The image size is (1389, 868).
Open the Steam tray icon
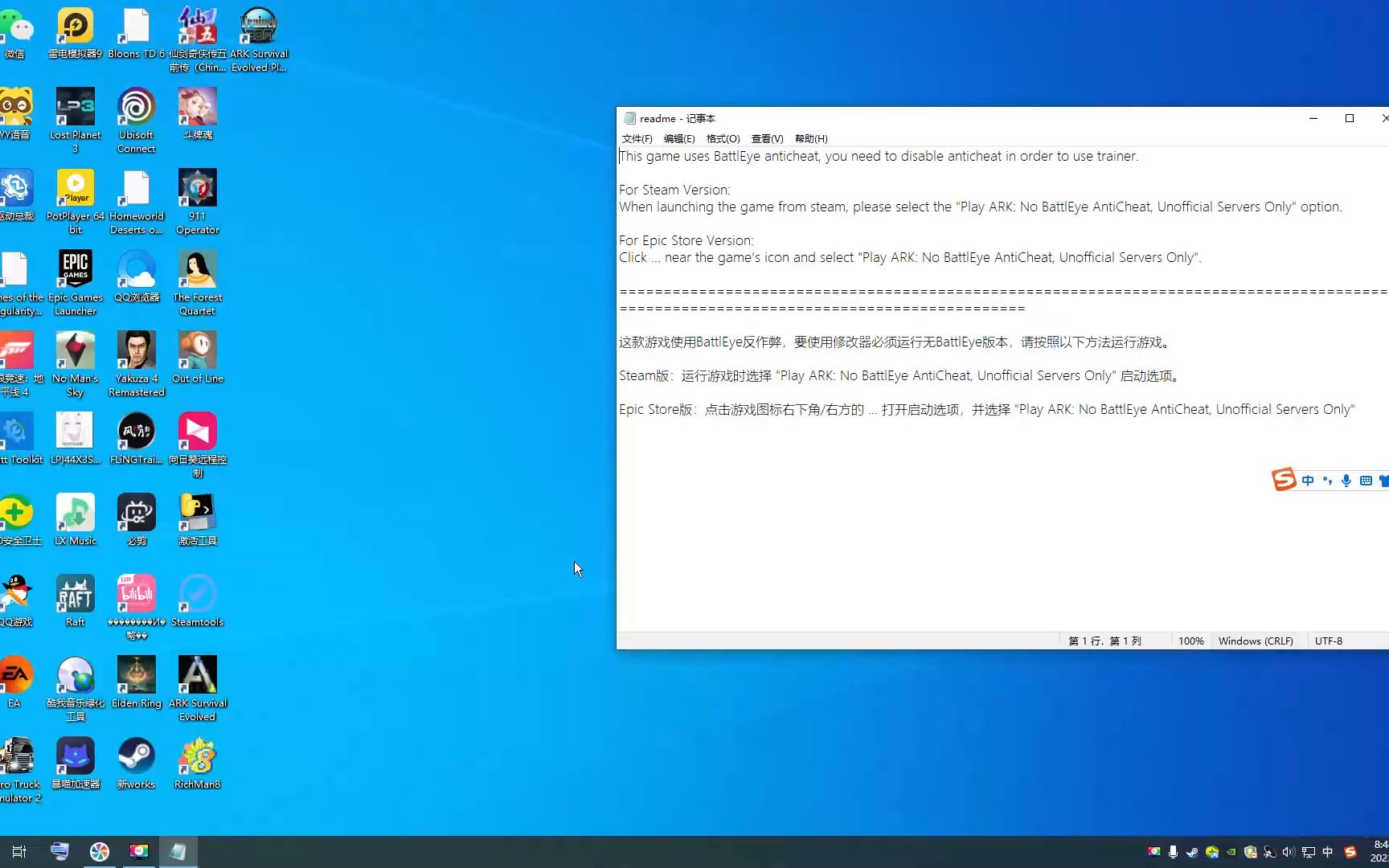(x=1192, y=852)
